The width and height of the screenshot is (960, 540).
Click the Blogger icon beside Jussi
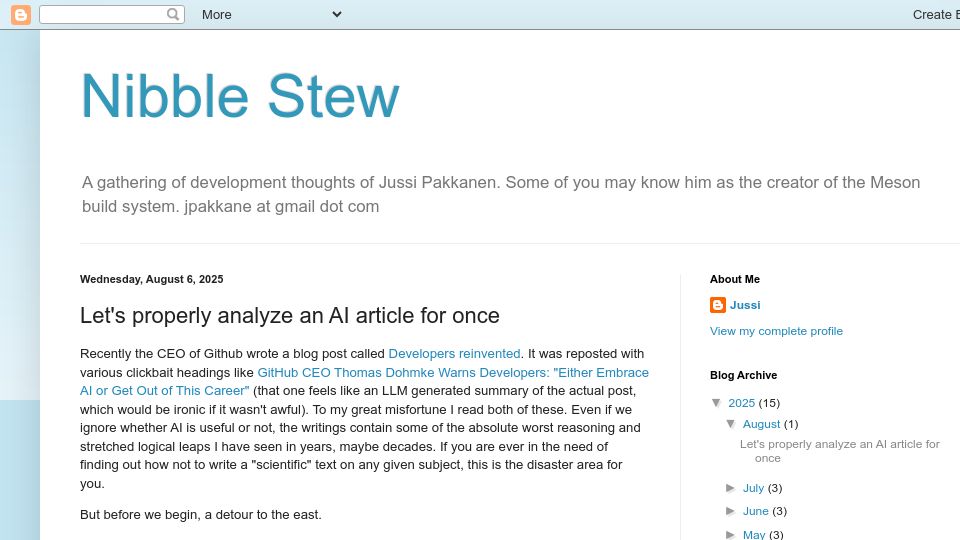pos(718,305)
